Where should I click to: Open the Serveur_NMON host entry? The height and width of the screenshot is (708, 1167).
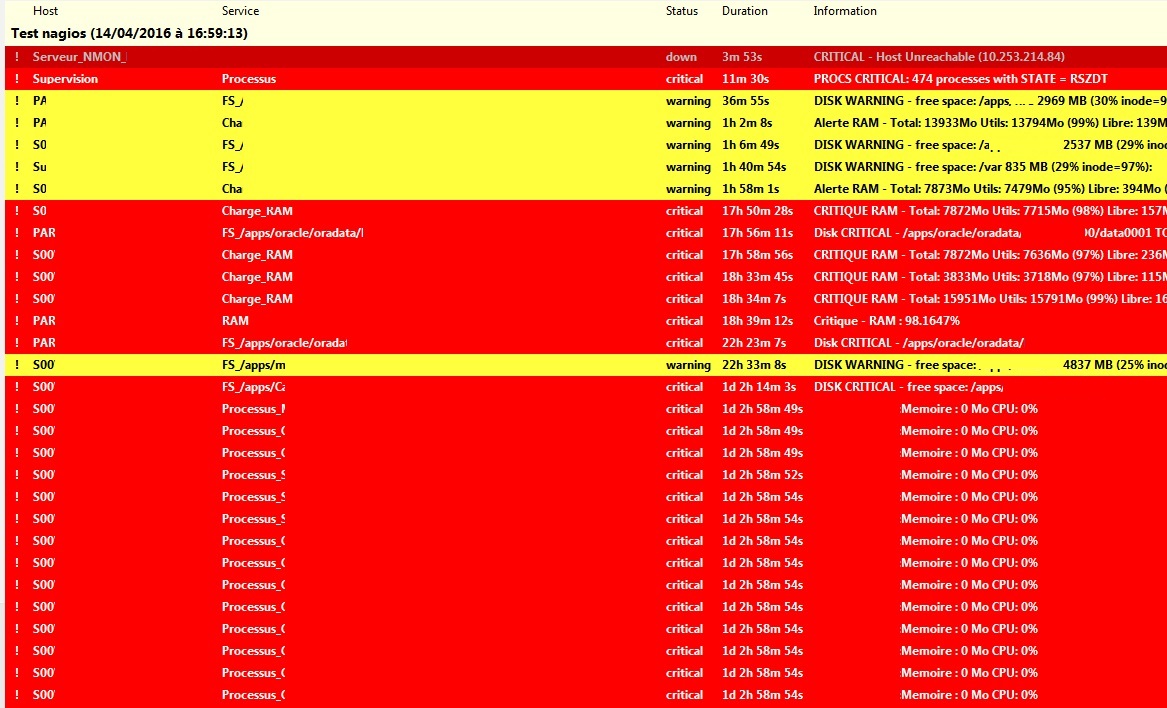pos(79,57)
